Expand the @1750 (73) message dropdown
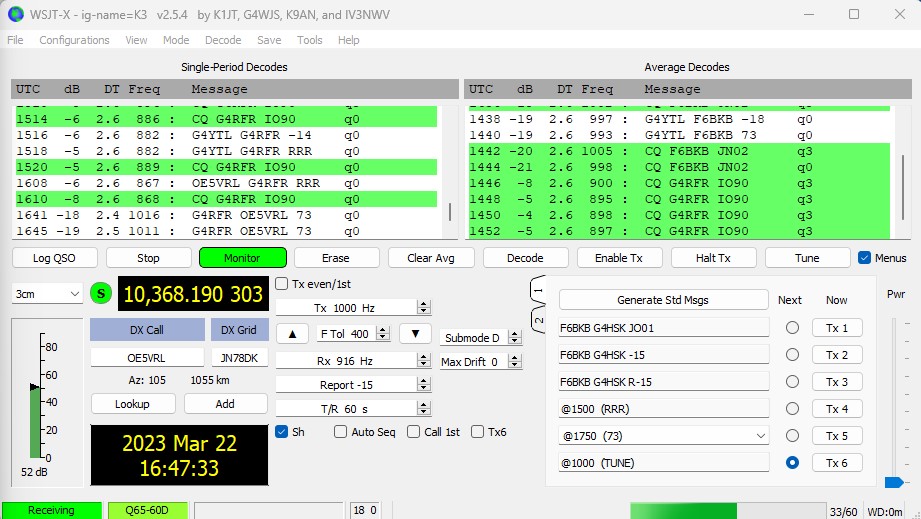The width and height of the screenshot is (921, 519). 760,436
